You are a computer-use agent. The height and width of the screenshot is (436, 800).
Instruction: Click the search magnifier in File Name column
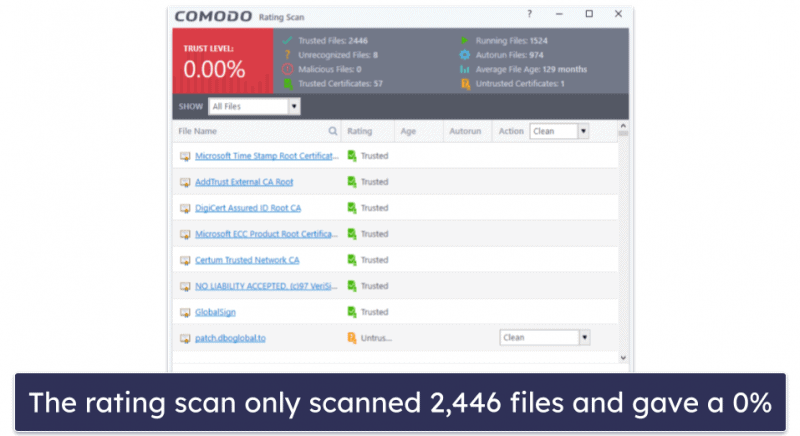tap(333, 131)
